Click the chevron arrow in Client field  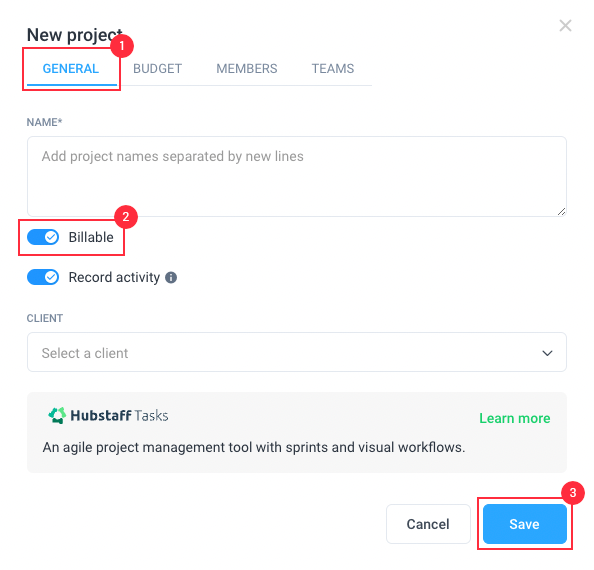click(x=547, y=353)
